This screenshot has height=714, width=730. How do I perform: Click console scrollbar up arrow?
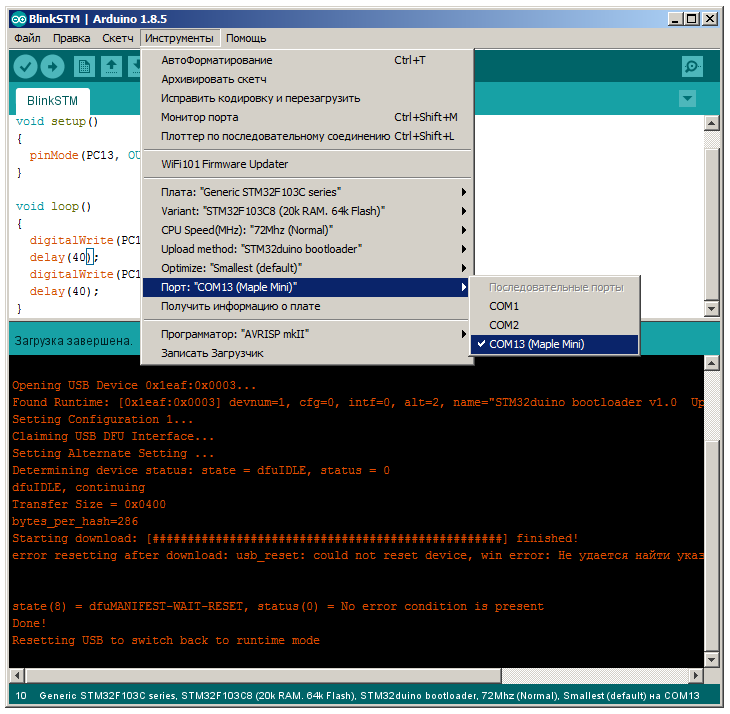pos(711,363)
